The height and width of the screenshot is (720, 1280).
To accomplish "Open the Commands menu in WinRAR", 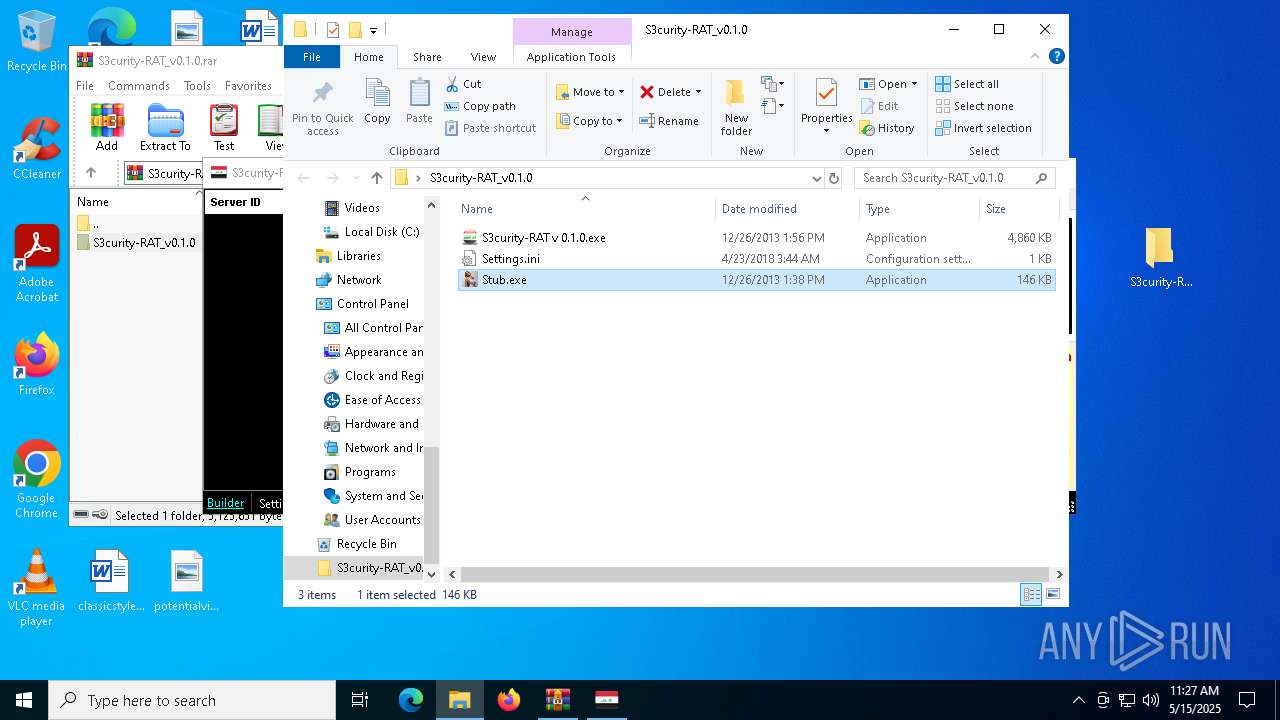I will click(x=139, y=86).
